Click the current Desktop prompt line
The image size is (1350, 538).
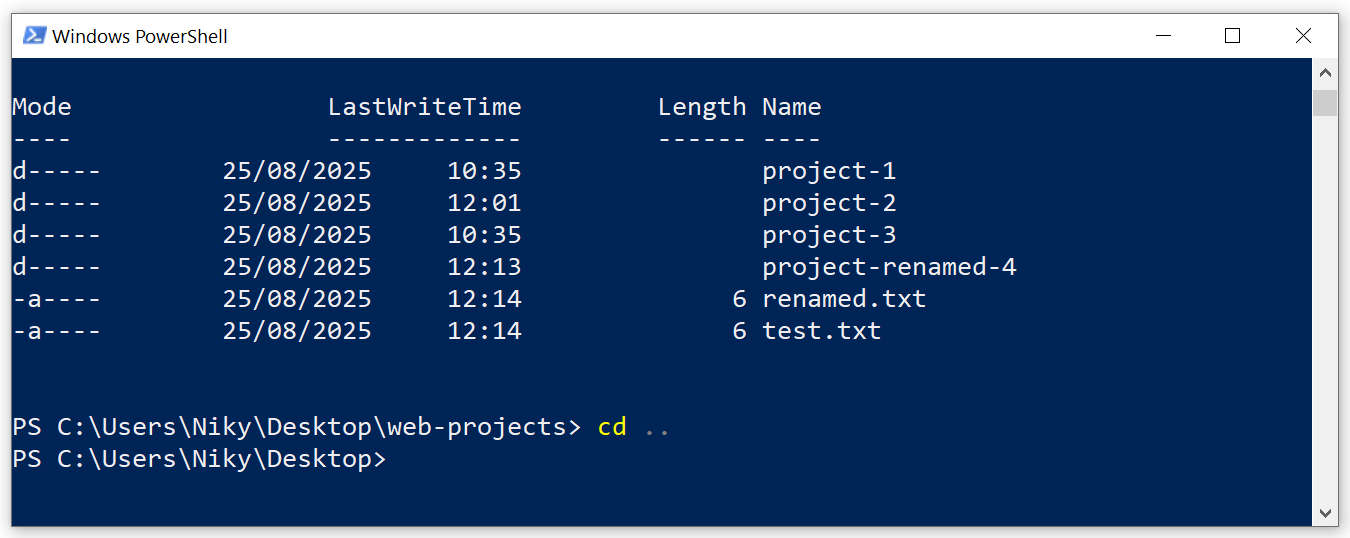(x=198, y=459)
